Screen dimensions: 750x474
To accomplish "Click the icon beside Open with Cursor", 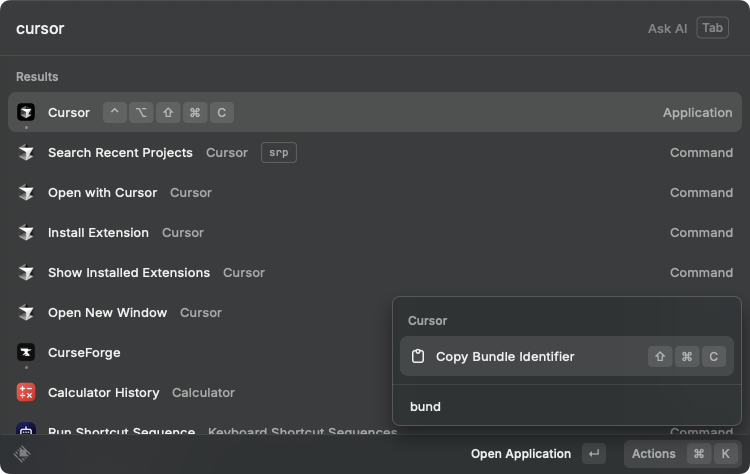I will [x=26, y=193].
